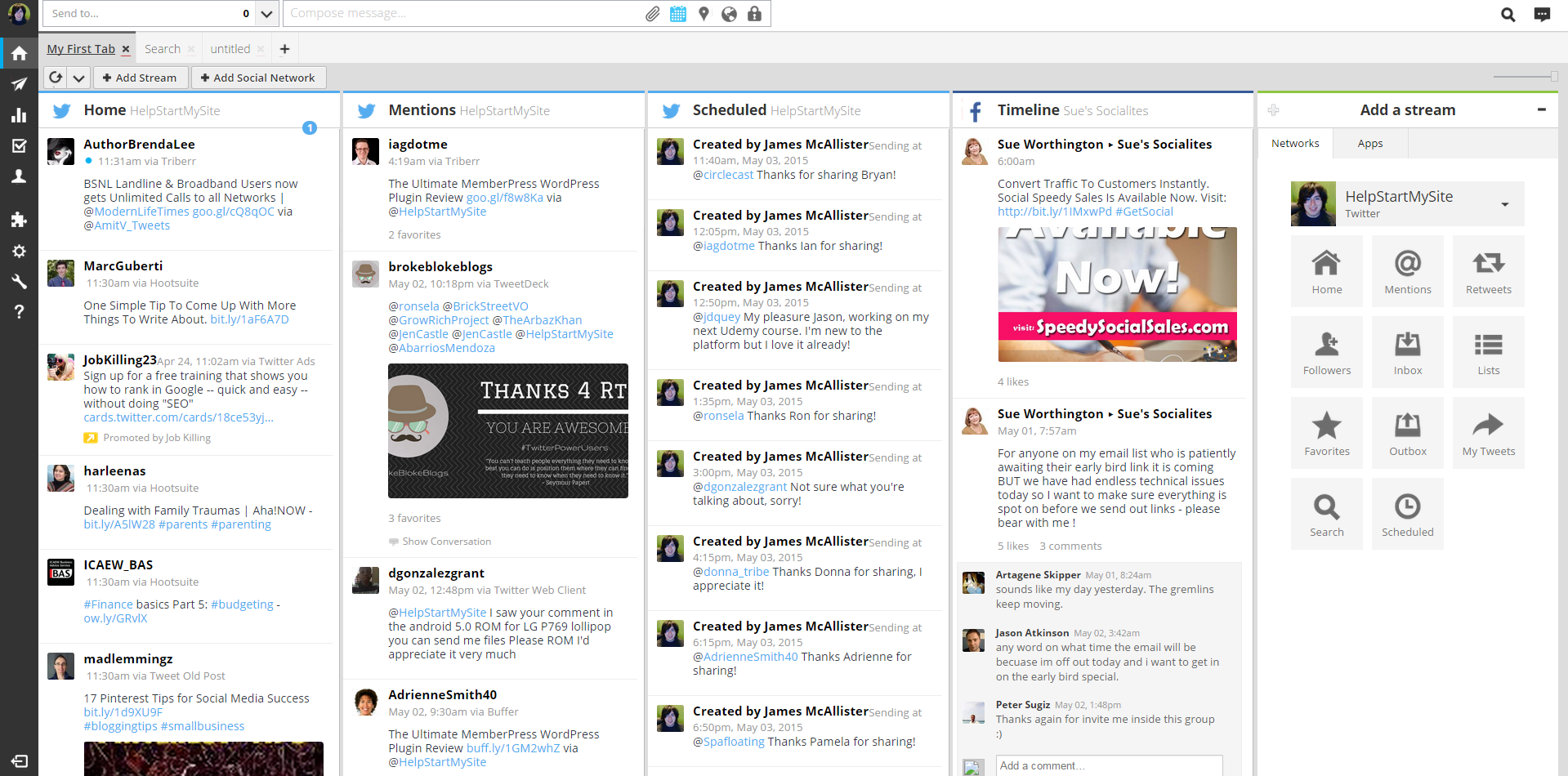Open goo.gl/f8w8Ka link in iagdotme tweet
Viewport: 1568px width, 776px height.
click(504, 198)
